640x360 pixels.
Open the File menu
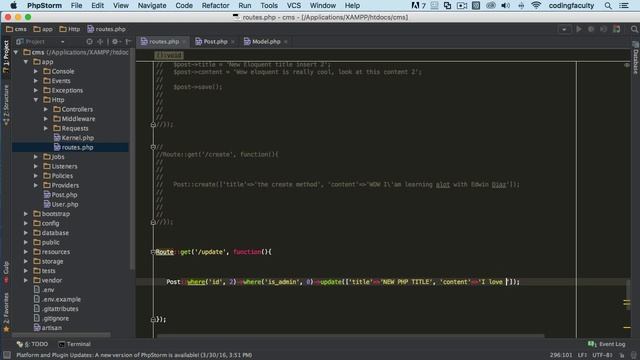(76, 5)
